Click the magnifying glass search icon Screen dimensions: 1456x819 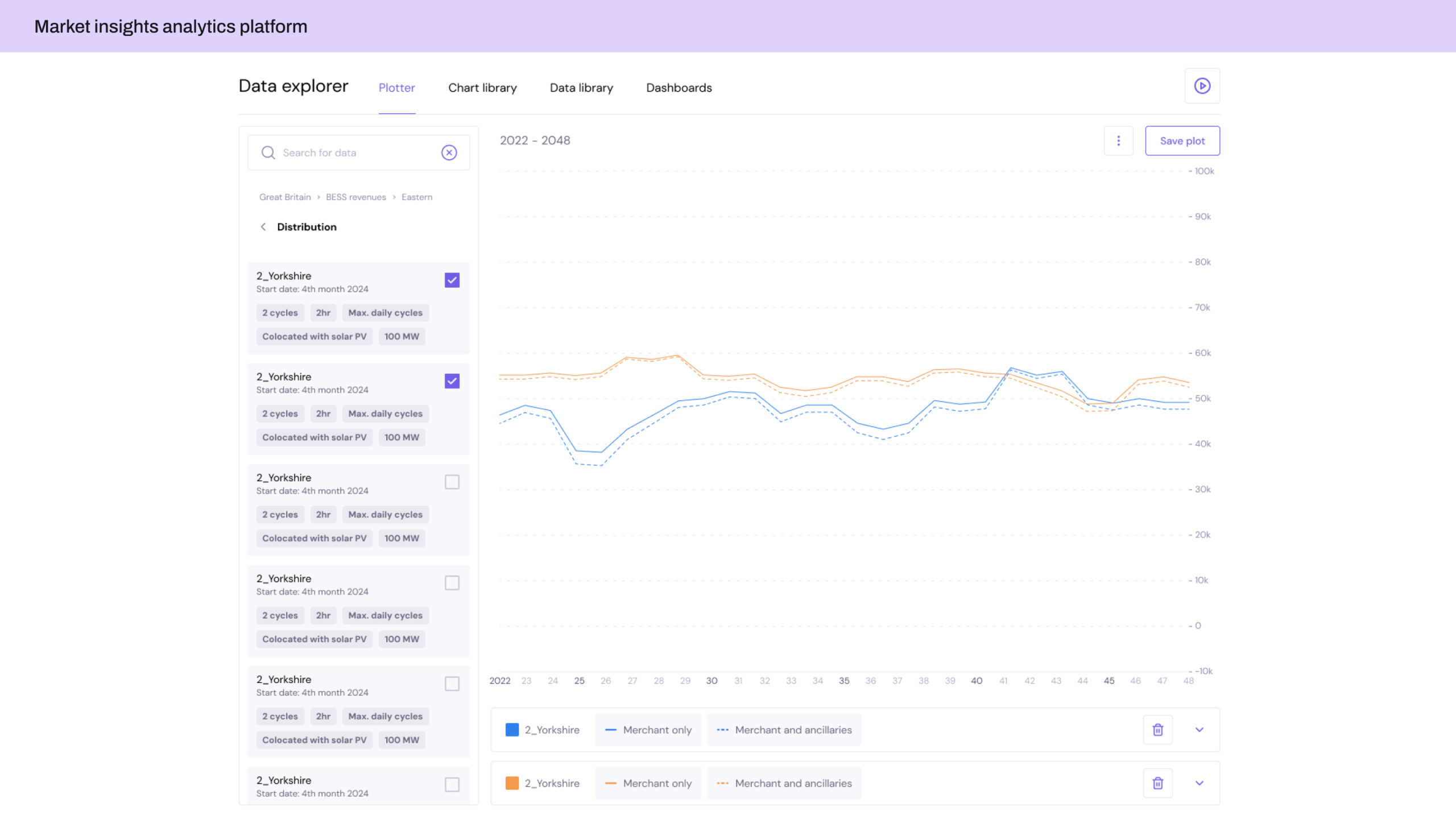[x=268, y=152]
